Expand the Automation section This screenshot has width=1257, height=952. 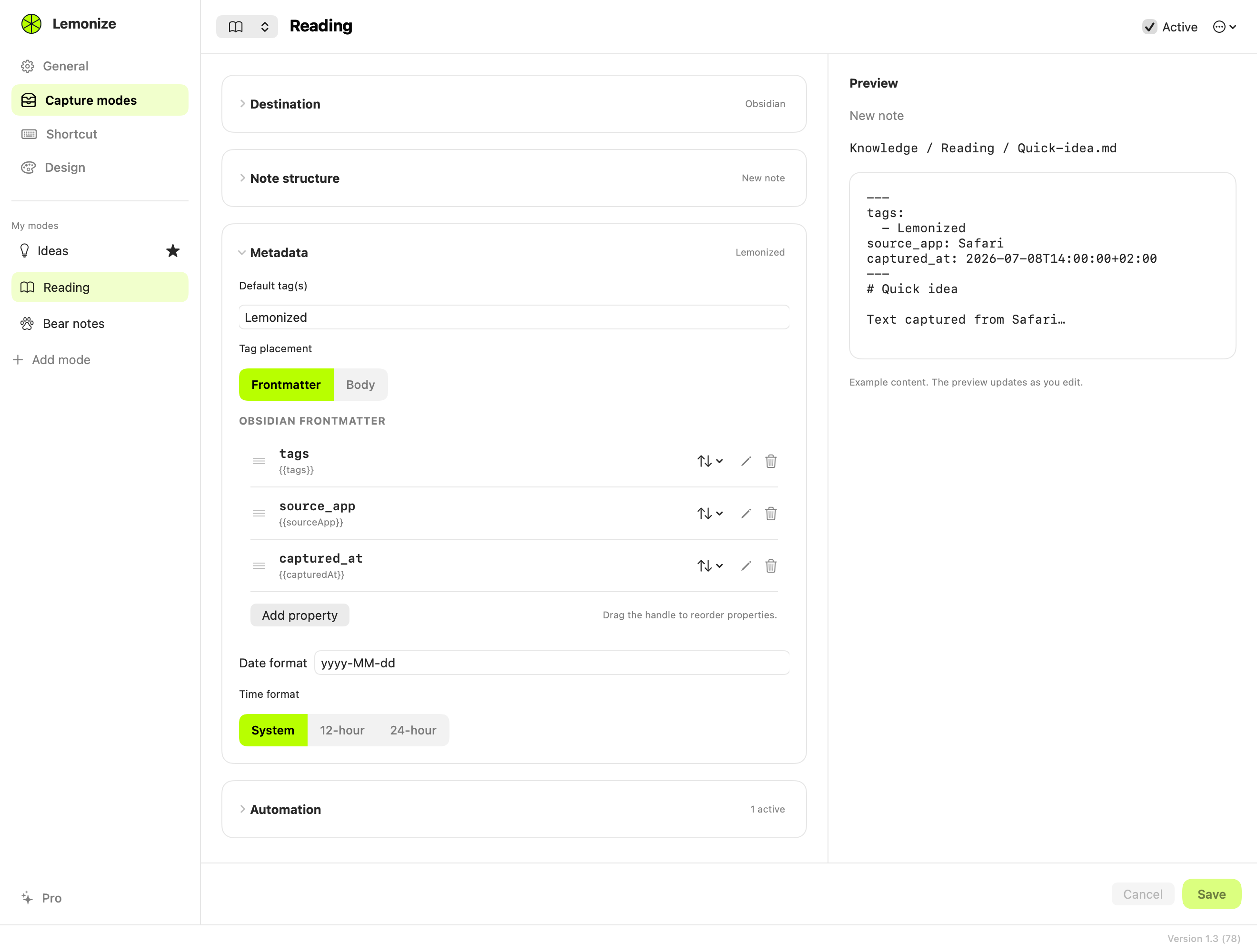(514, 809)
